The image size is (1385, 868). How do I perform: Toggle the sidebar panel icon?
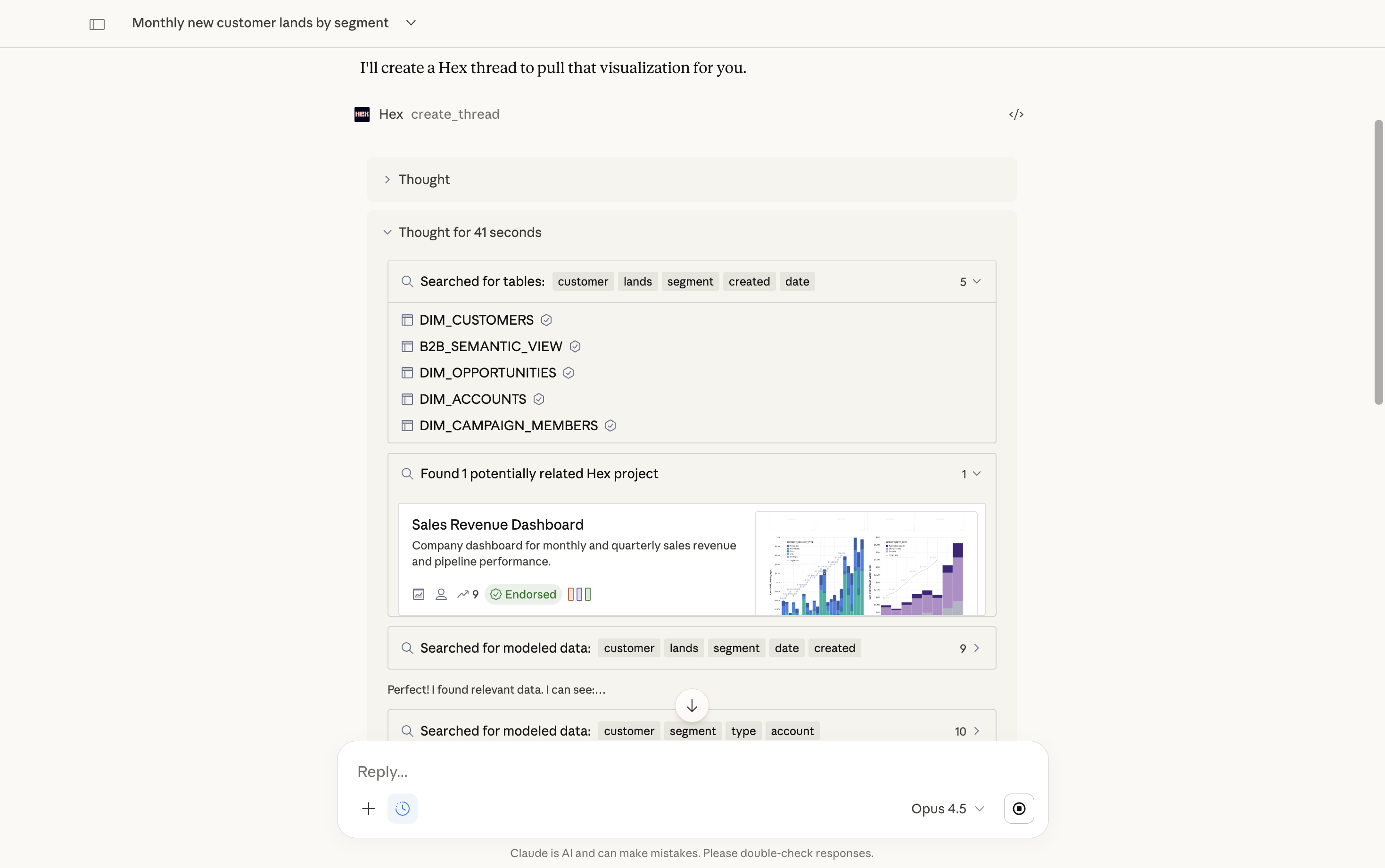click(97, 24)
